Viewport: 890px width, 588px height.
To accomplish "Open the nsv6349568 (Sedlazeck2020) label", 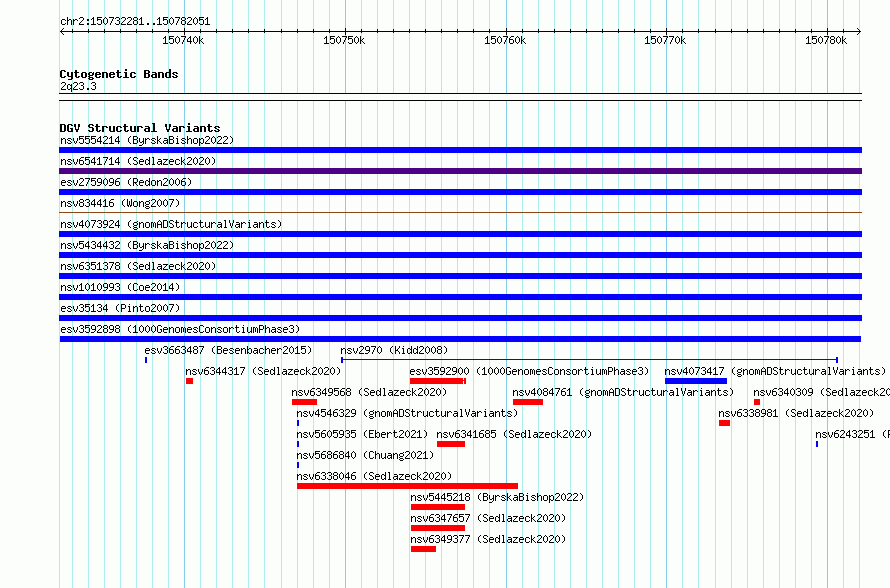I will tap(369, 392).
